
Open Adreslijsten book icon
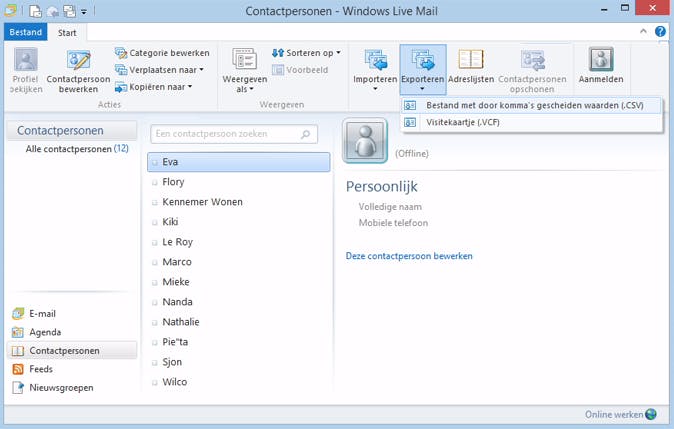click(x=471, y=59)
